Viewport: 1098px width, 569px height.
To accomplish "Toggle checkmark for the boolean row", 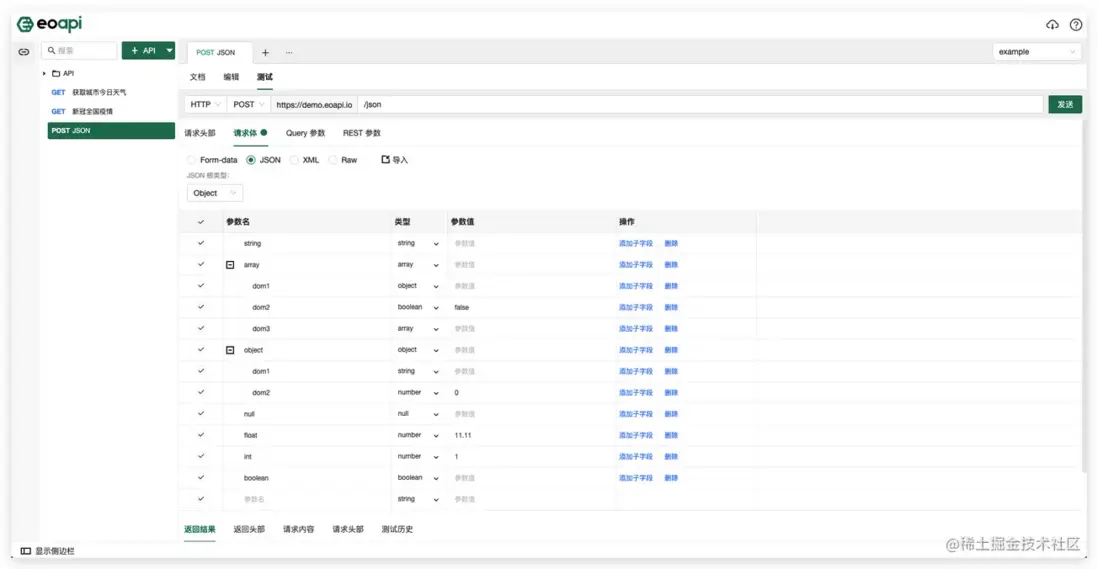I will pyautogui.click(x=201, y=477).
